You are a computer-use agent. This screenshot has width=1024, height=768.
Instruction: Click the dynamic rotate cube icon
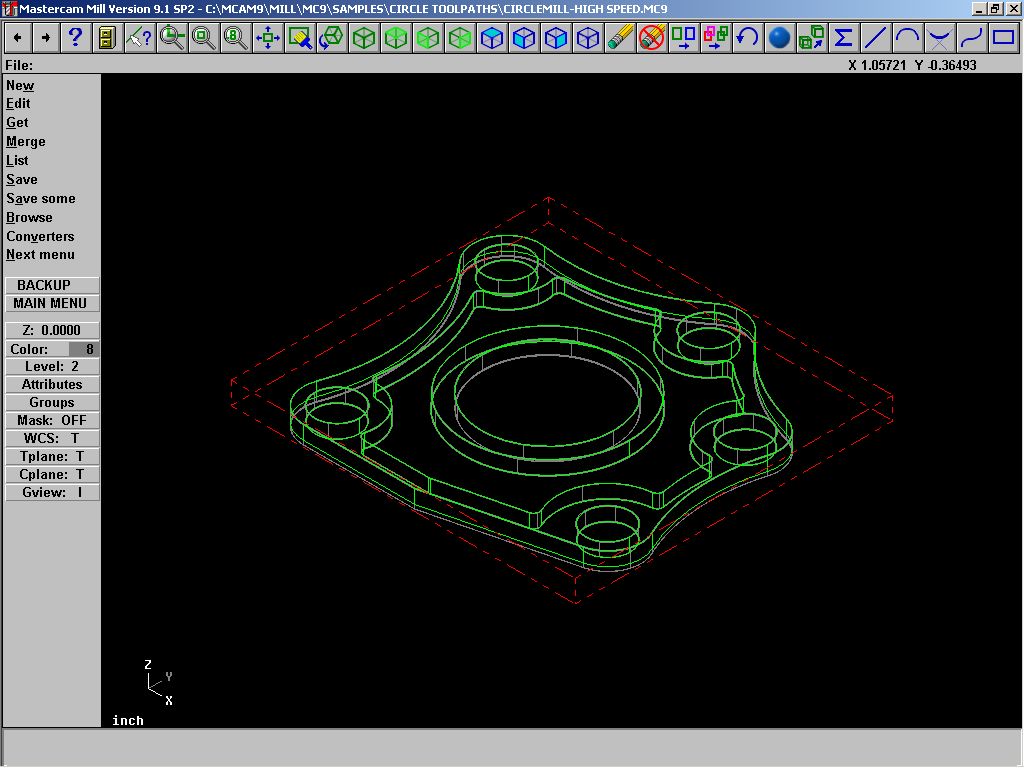click(331, 38)
